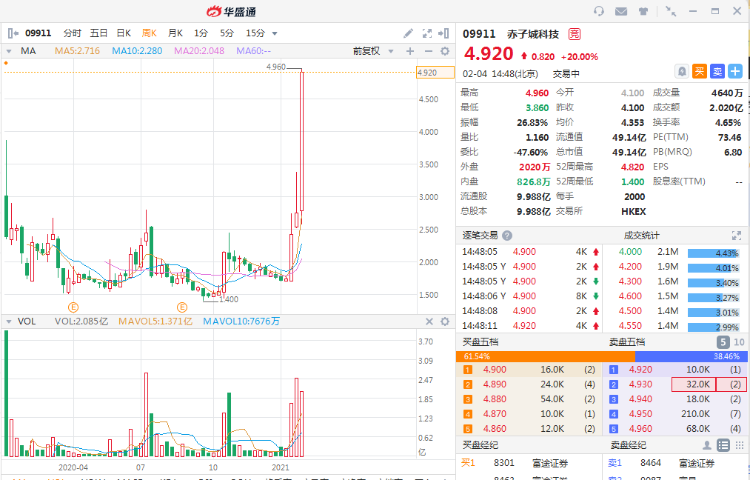Switch broker queue to grid view
Screen dimensions: 750x480
[x=739, y=446]
